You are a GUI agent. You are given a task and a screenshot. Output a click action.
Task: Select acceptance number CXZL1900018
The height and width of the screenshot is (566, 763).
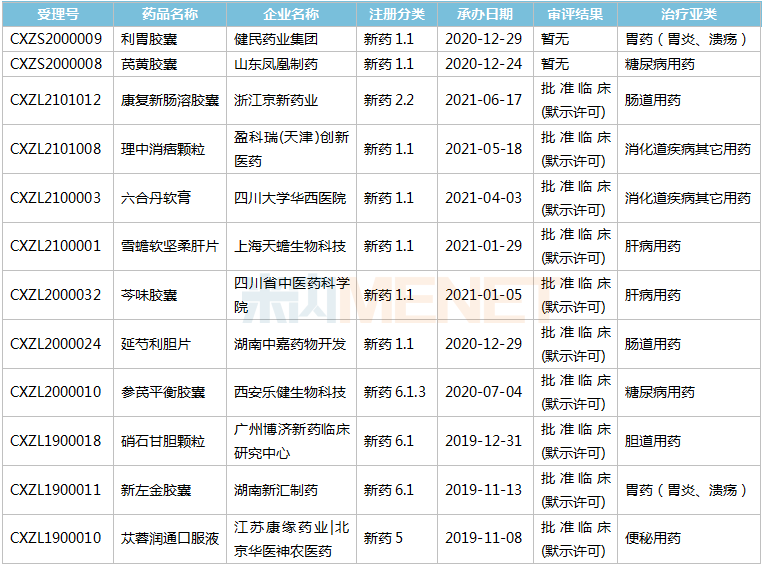pos(55,440)
